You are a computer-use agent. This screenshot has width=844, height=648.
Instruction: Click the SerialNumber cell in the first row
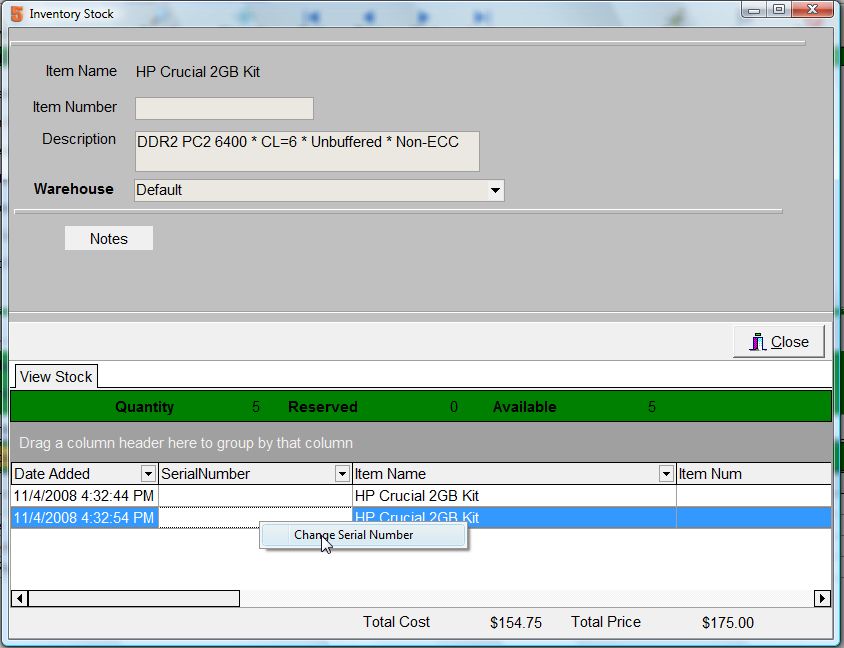pyautogui.click(x=255, y=496)
